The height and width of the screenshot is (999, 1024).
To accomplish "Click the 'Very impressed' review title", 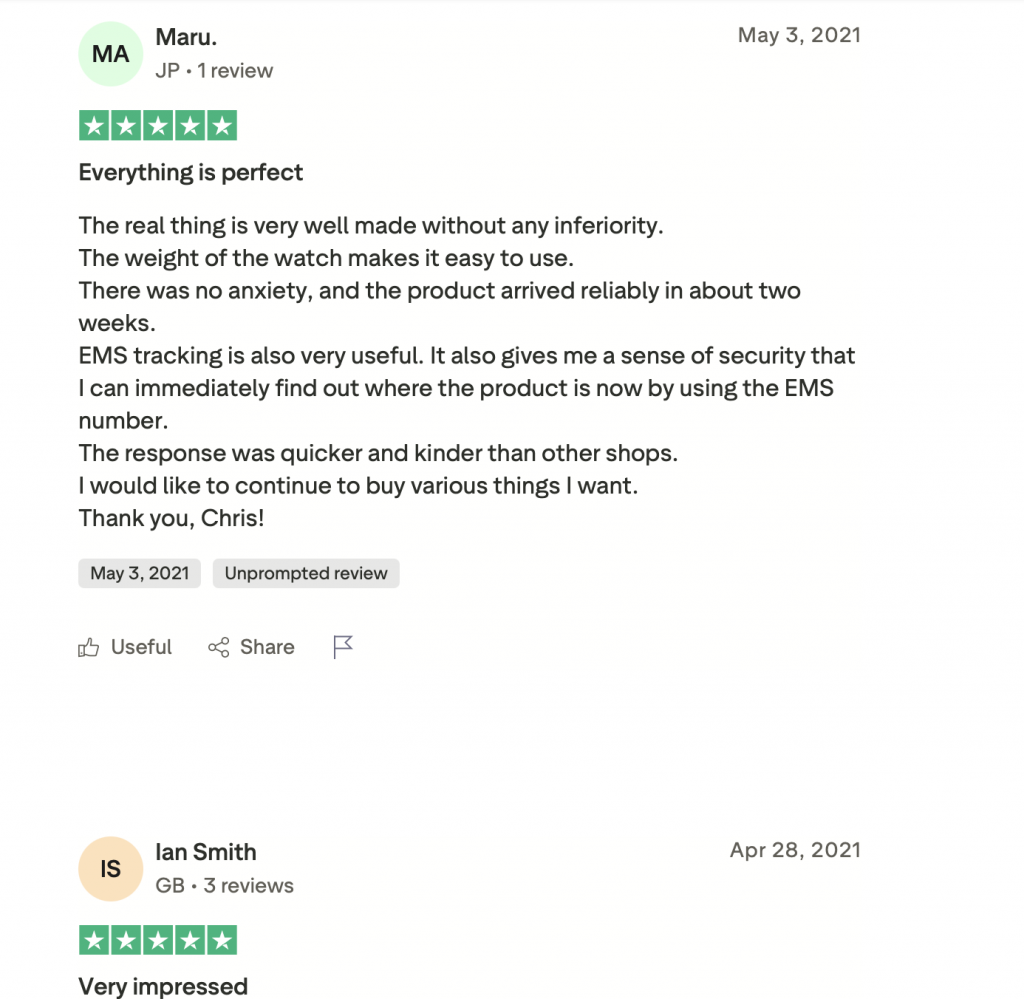I will click(163, 986).
